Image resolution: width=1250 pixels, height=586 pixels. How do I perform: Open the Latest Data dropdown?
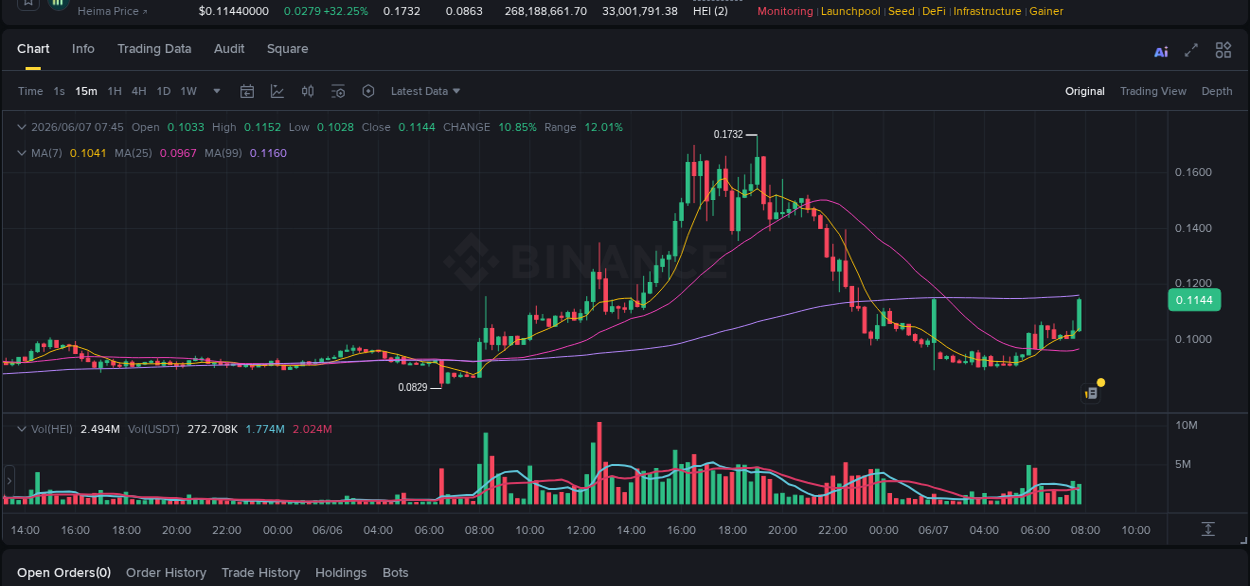(425, 91)
